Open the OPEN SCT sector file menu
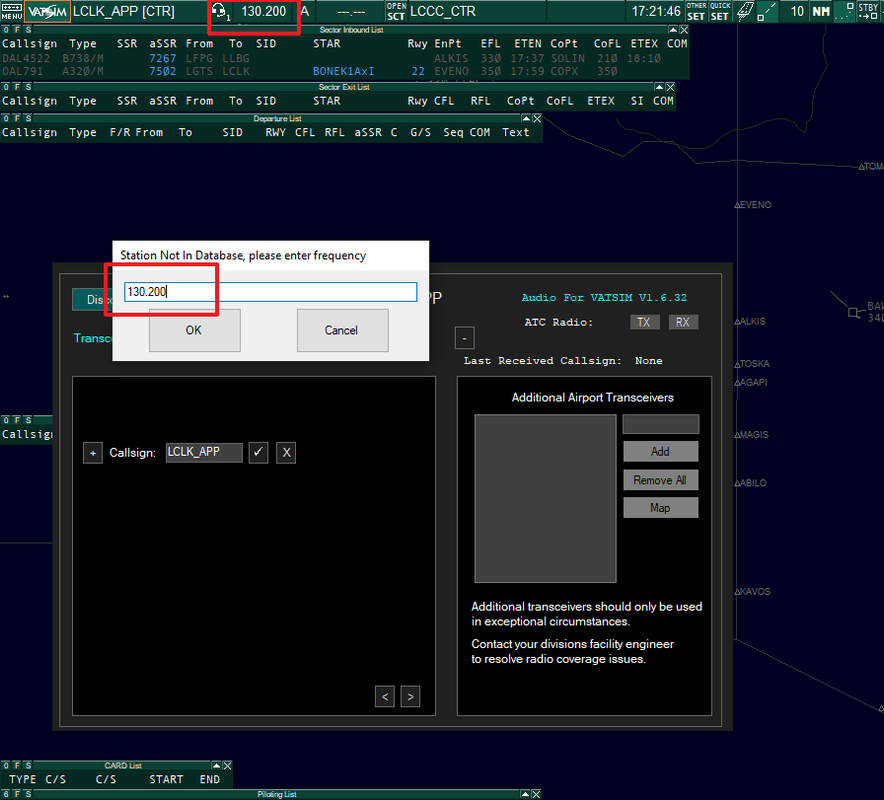 click(396, 11)
